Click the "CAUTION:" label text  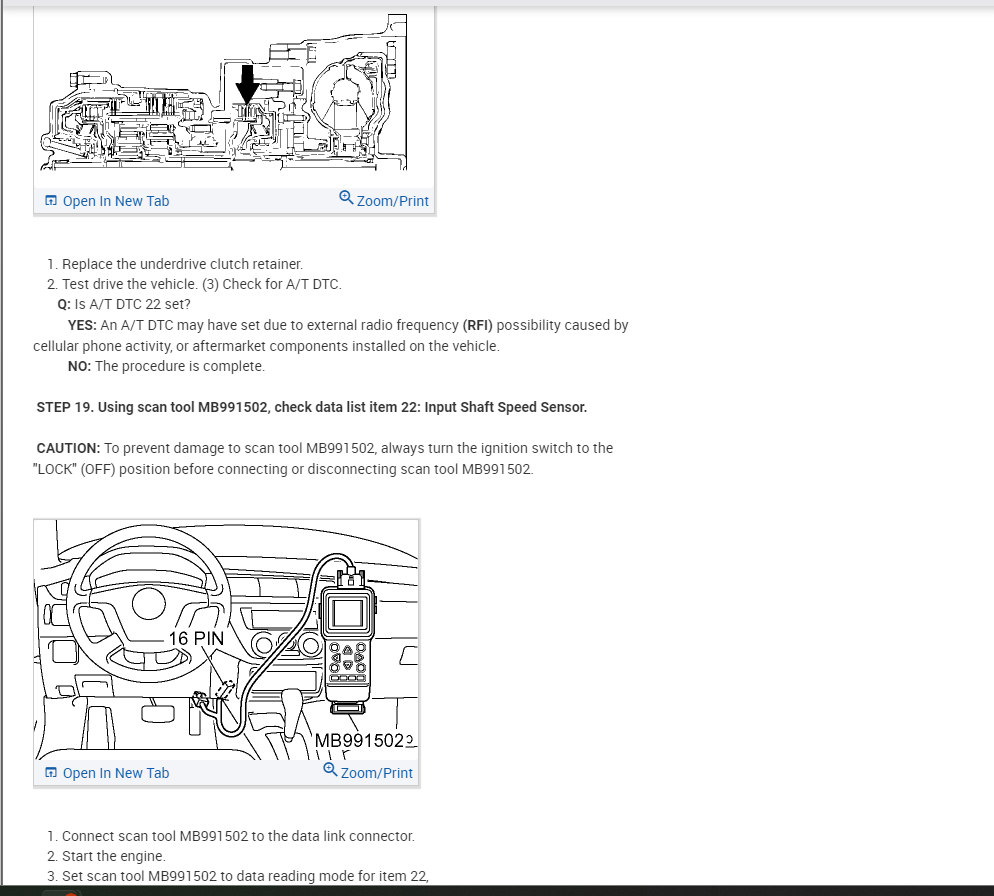tap(68, 448)
